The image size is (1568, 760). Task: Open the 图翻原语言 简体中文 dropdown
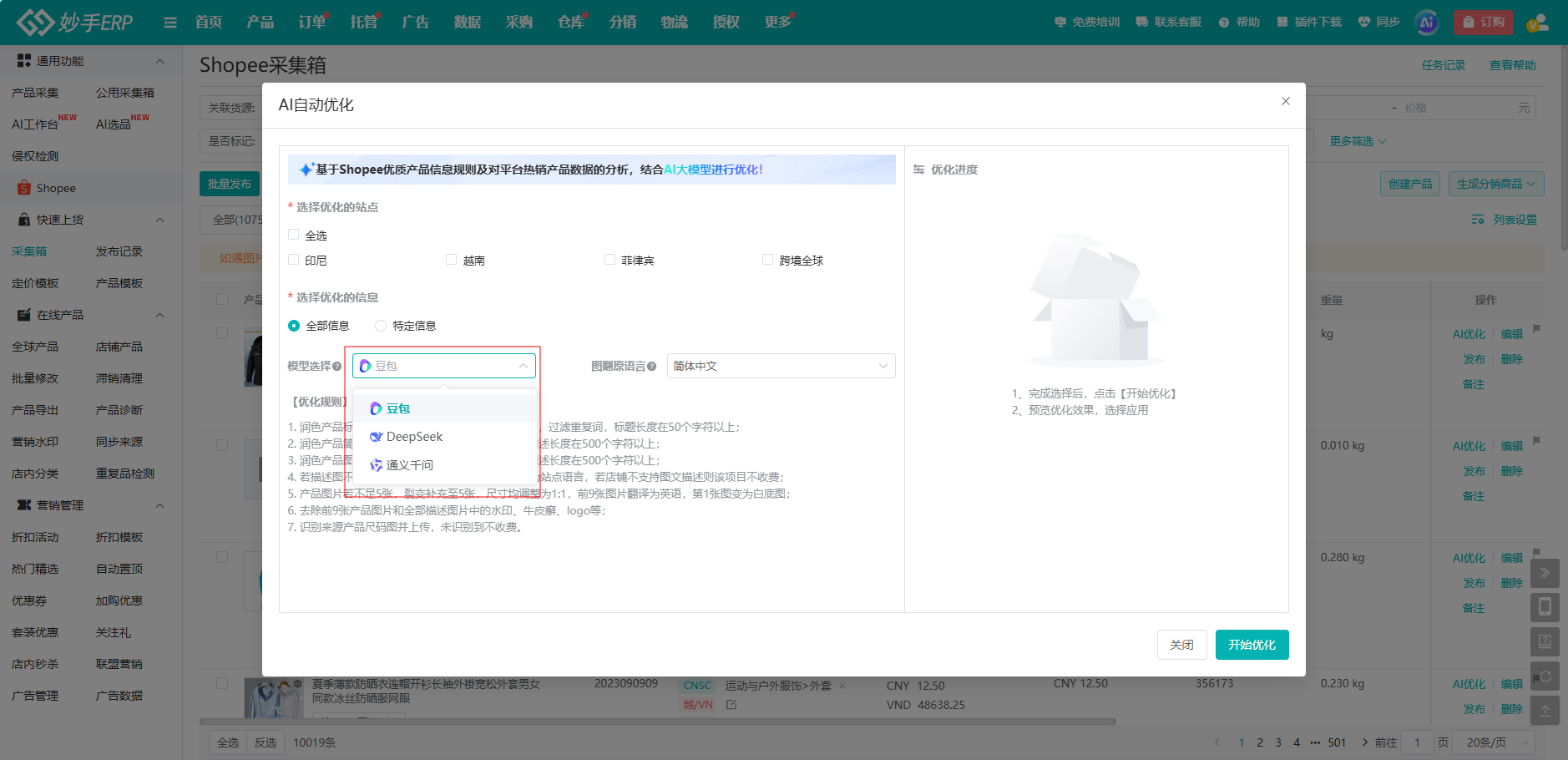click(781, 366)
